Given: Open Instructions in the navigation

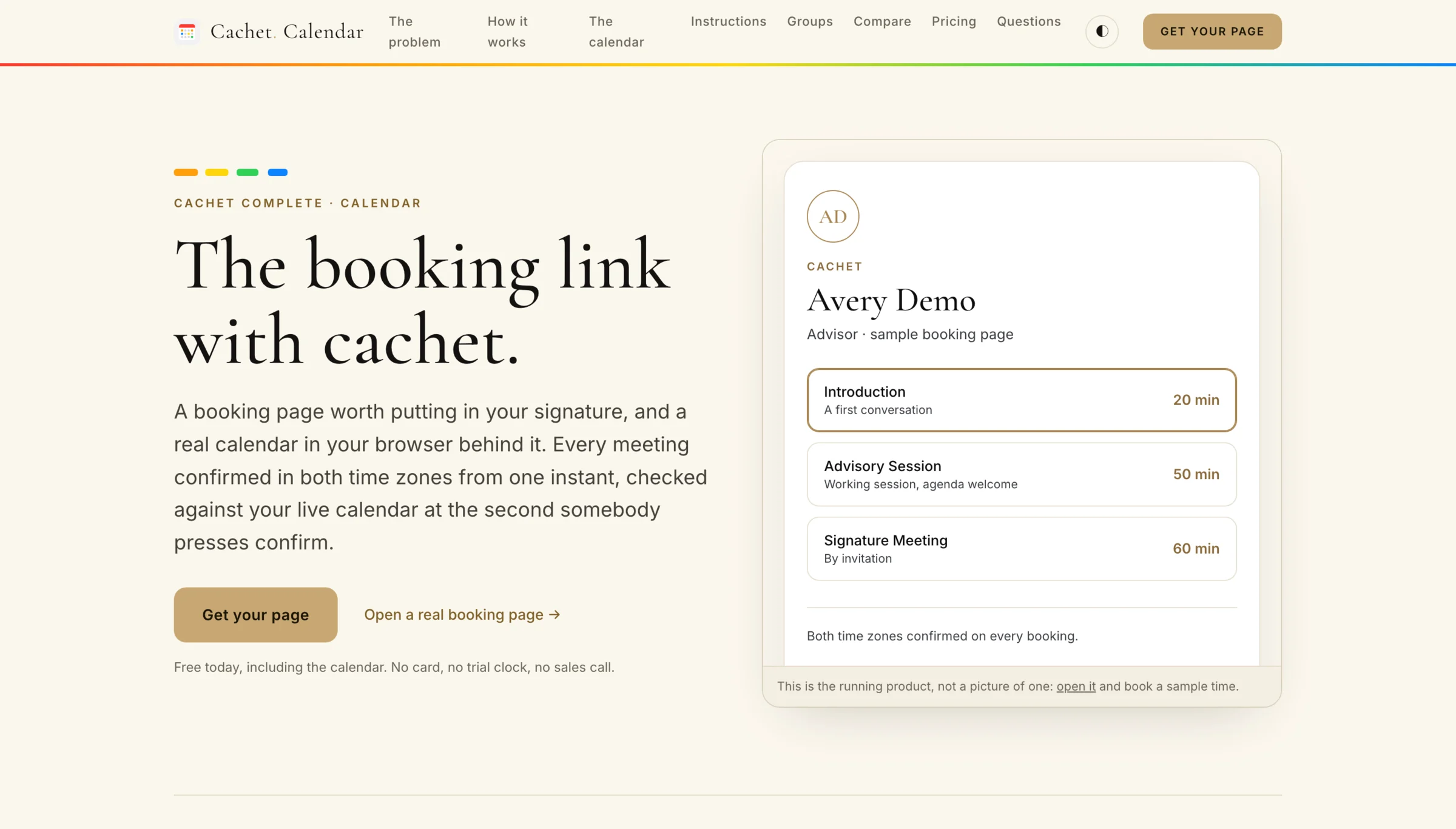Looking at the screenshot, I should 729,21.
